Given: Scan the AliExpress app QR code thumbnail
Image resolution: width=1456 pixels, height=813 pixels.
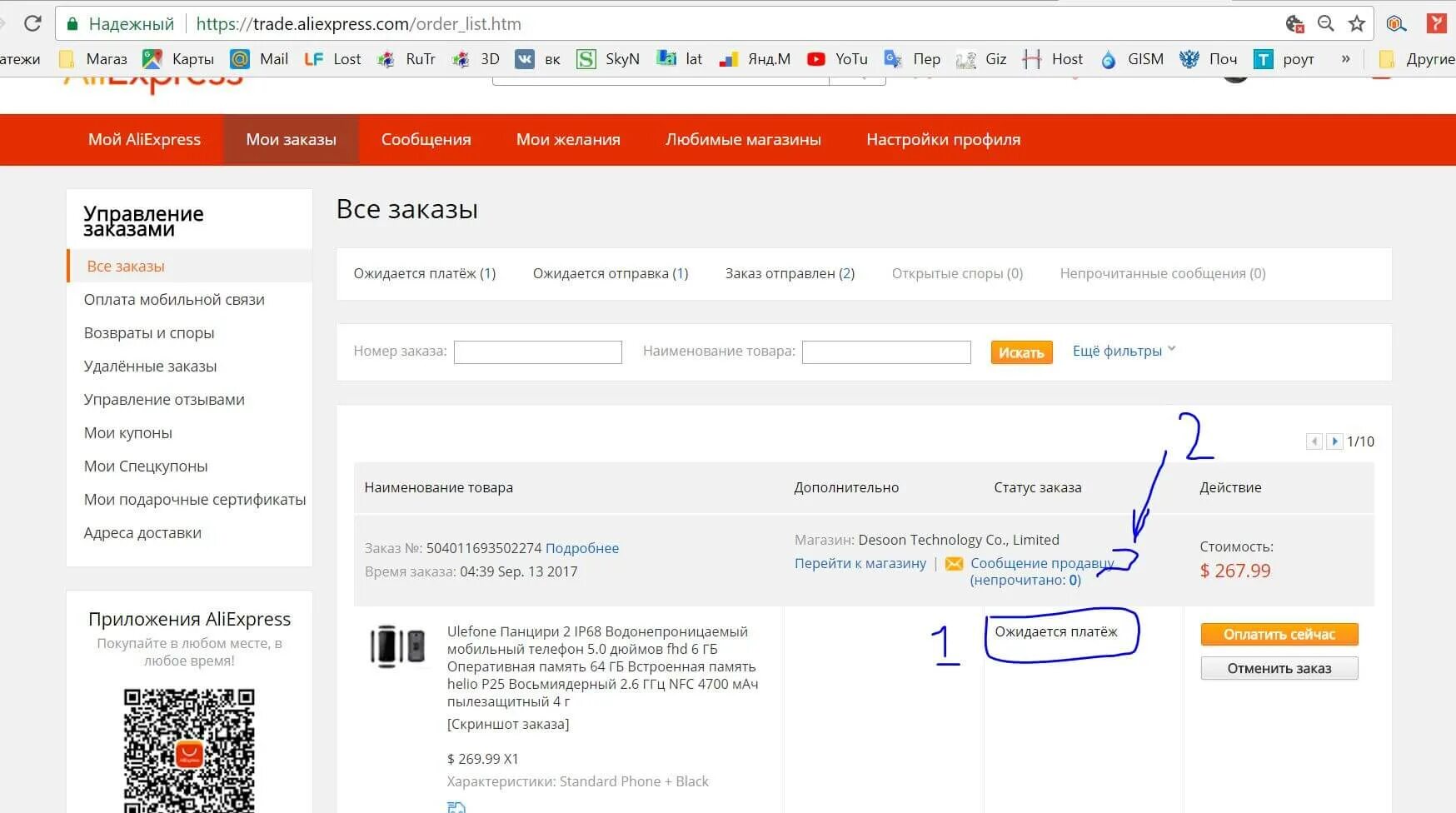Looking at the screenshot, I should pyautogui.click(x=189, y=748).
